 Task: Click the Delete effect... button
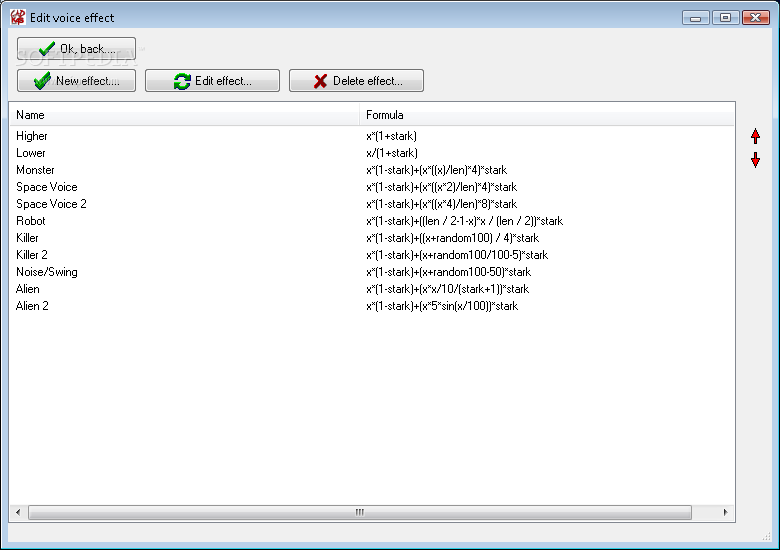click(x=356, y=81)
